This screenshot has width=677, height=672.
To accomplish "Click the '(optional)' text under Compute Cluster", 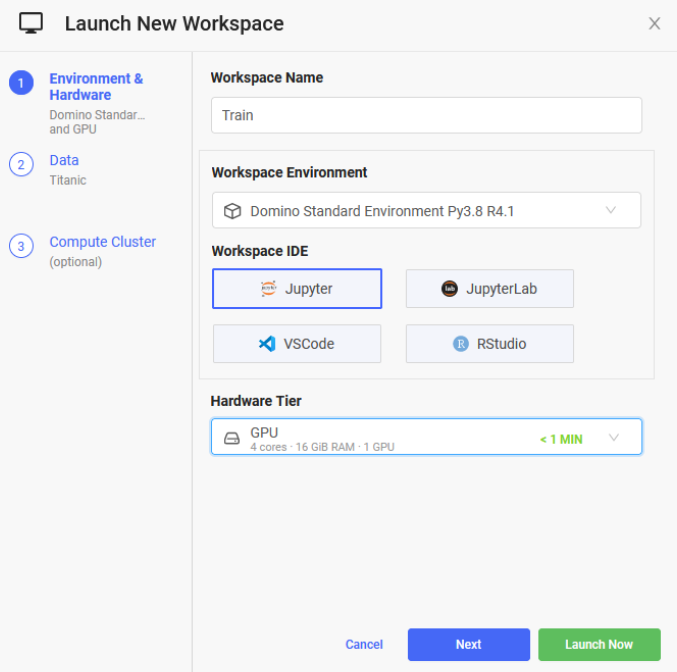I will [76, 262].
